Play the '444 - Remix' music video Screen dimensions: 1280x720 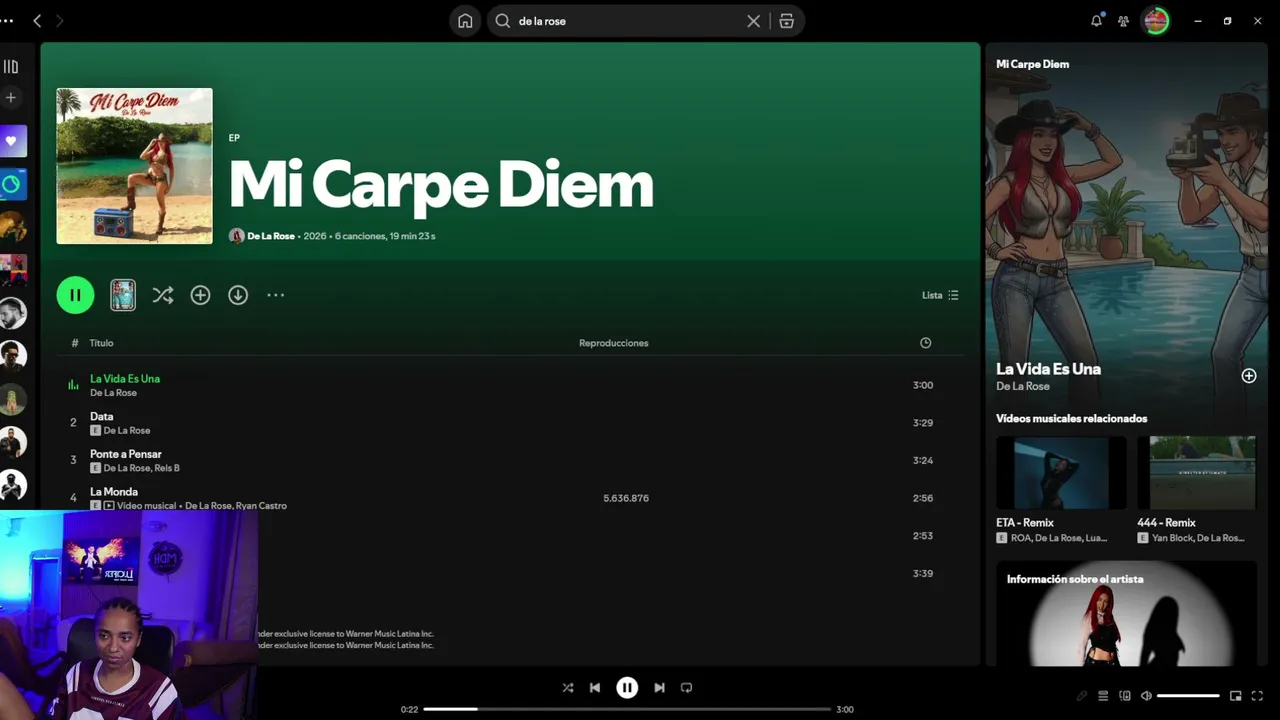click(1196, 473)
